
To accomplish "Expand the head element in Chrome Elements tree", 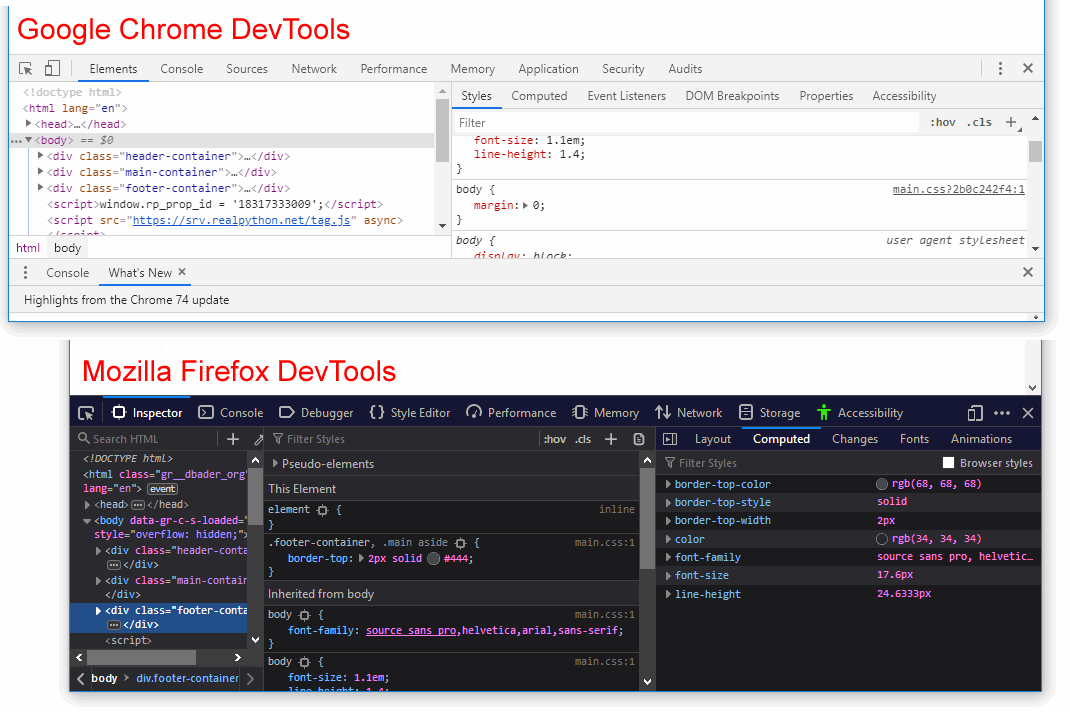I will click(x=27, y=123).
